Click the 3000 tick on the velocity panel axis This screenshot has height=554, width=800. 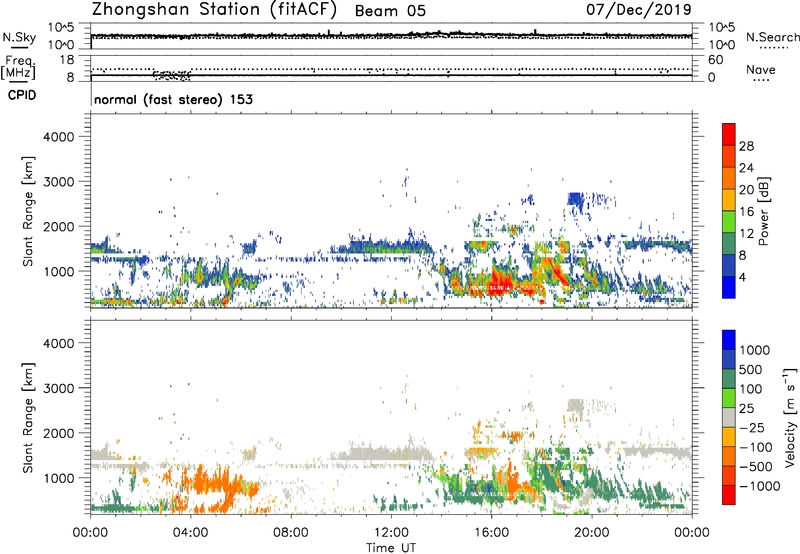coord(58,388)
